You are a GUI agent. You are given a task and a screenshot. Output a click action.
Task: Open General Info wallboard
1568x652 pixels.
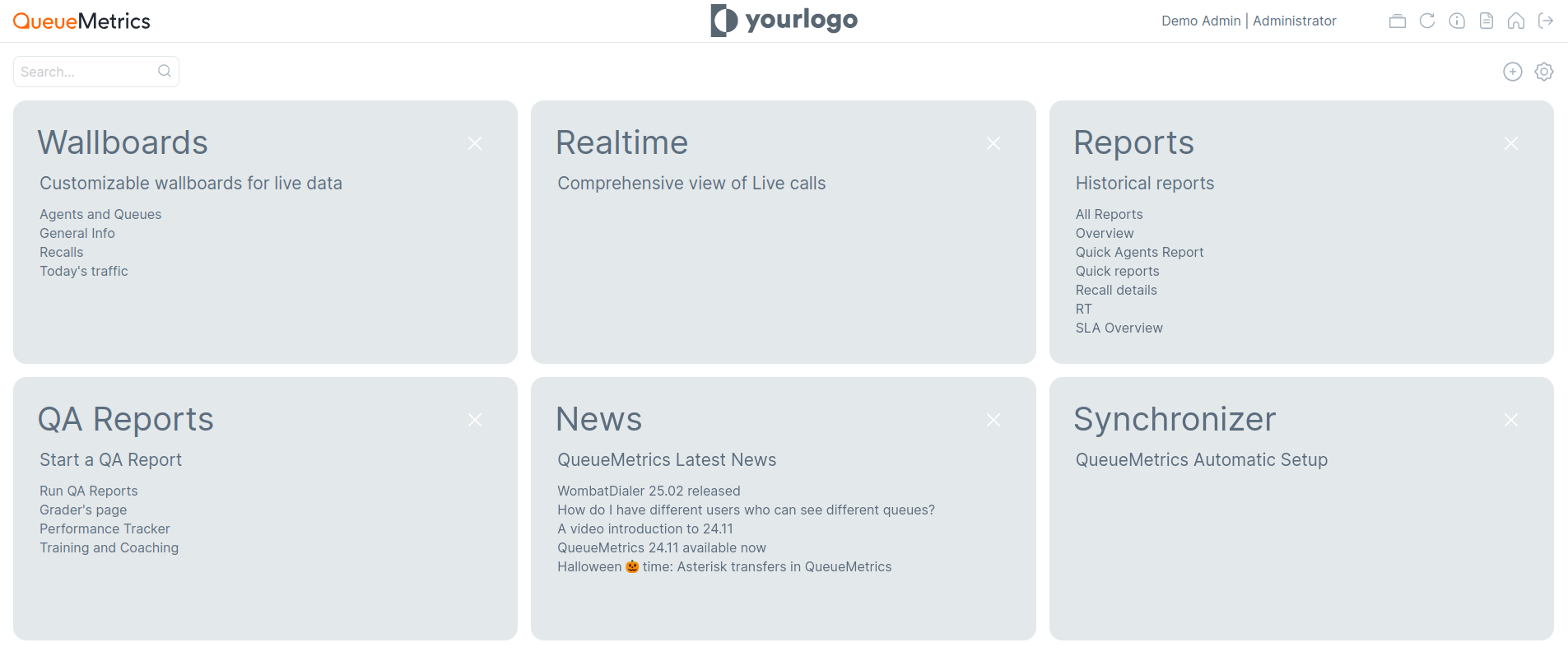tap(77, 233)
